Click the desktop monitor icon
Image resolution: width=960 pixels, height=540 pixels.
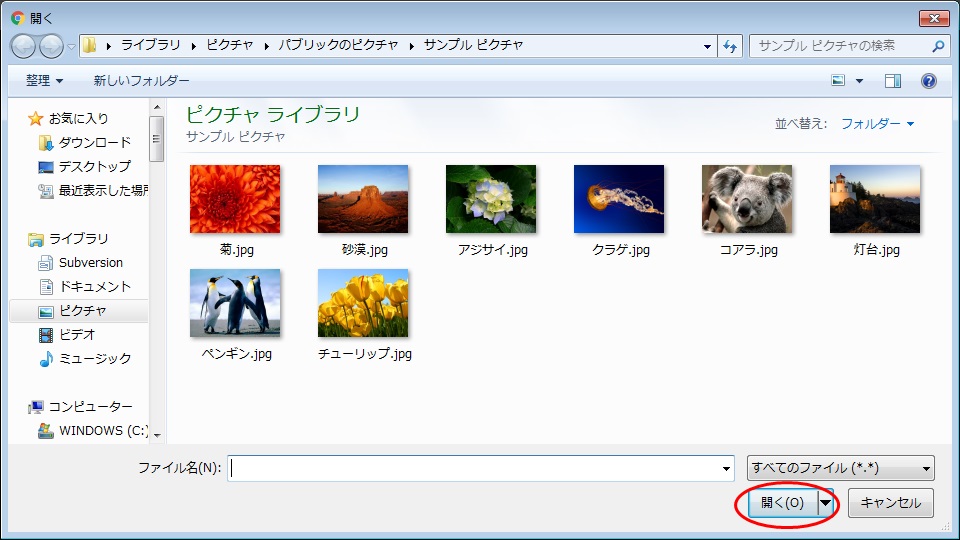(45, 167)
